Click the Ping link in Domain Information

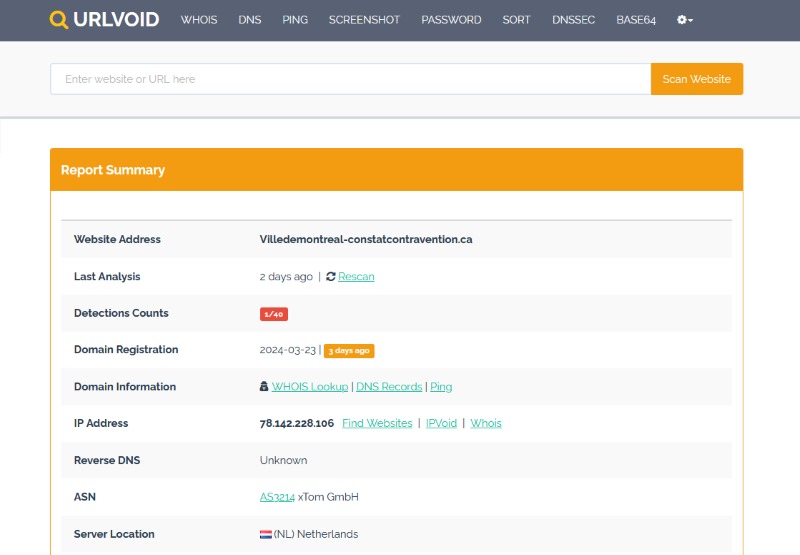pos(441,387)
